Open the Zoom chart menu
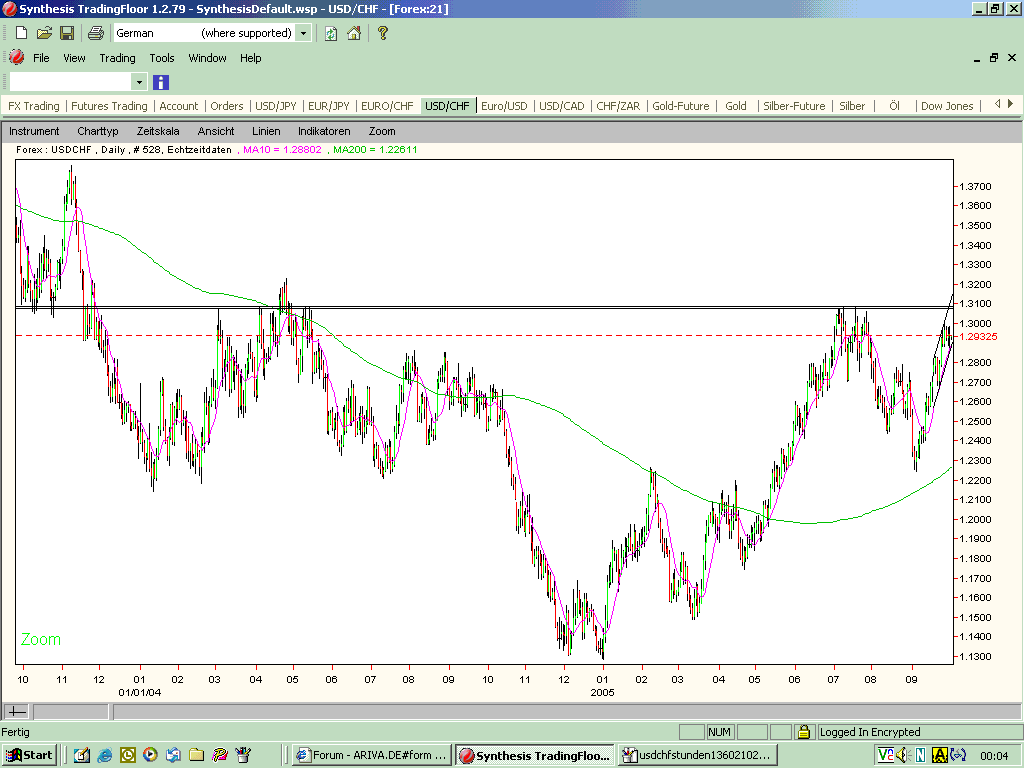 [x=382, y=131]
